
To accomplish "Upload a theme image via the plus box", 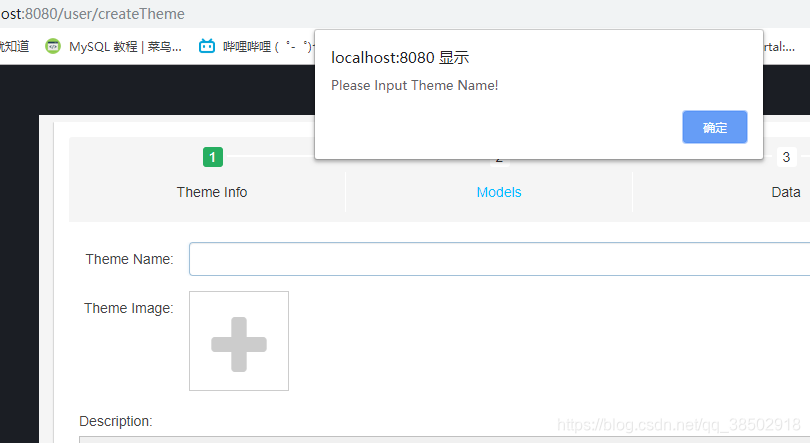I will tap(239, 341).
